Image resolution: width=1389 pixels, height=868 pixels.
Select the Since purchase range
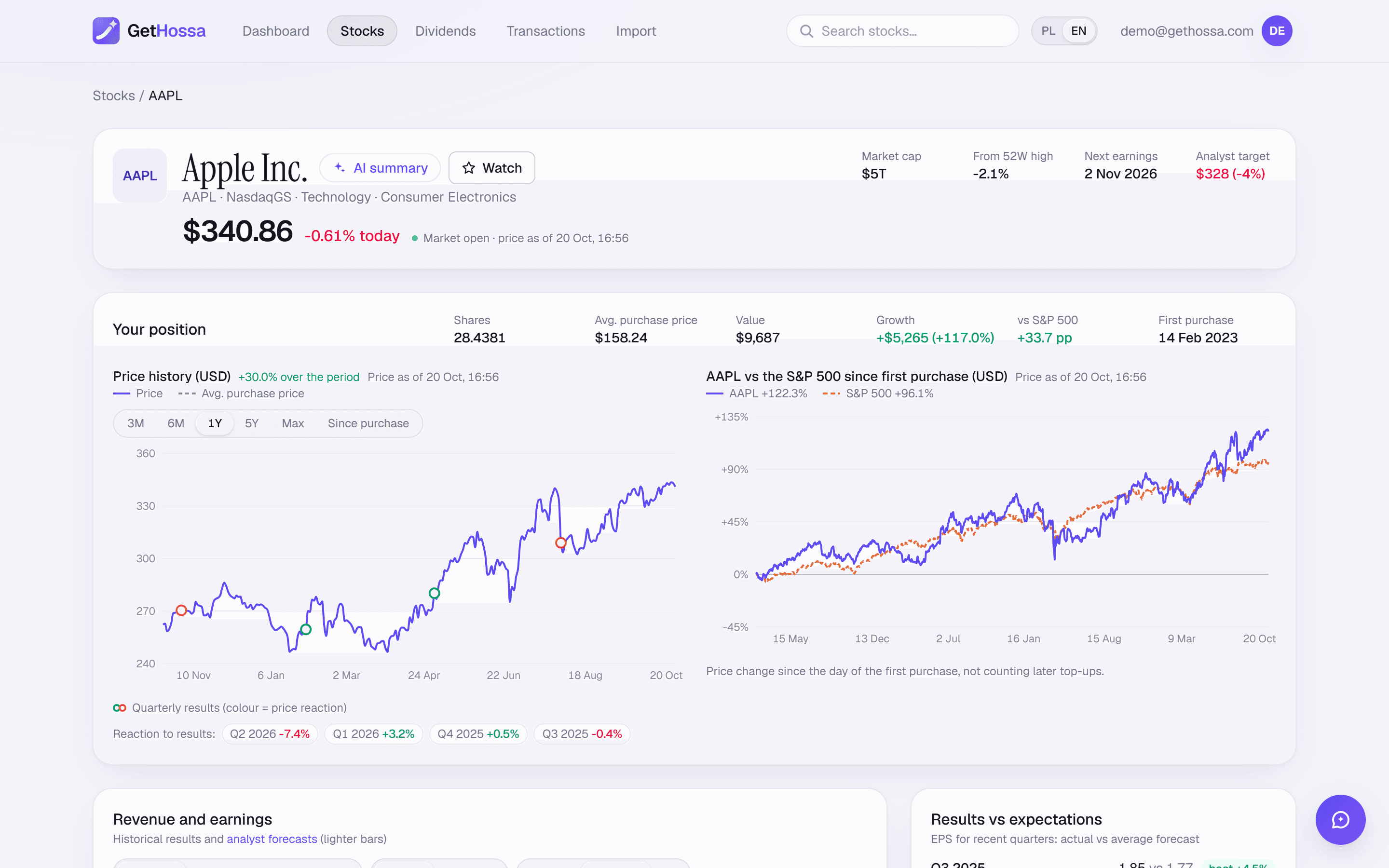[368, 423]
